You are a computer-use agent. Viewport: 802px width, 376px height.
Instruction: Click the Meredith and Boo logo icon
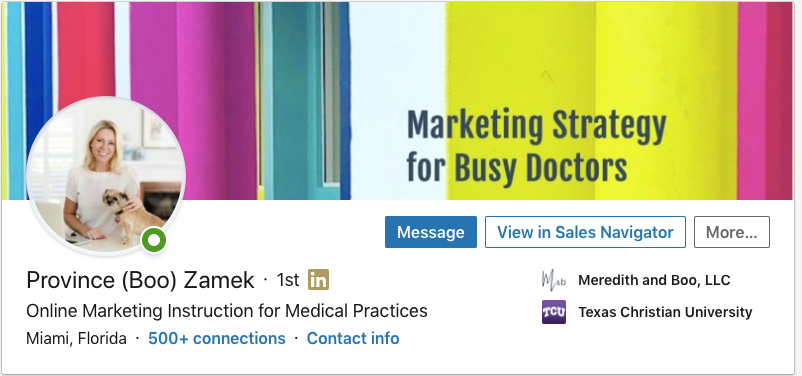[x=553, y=280]
